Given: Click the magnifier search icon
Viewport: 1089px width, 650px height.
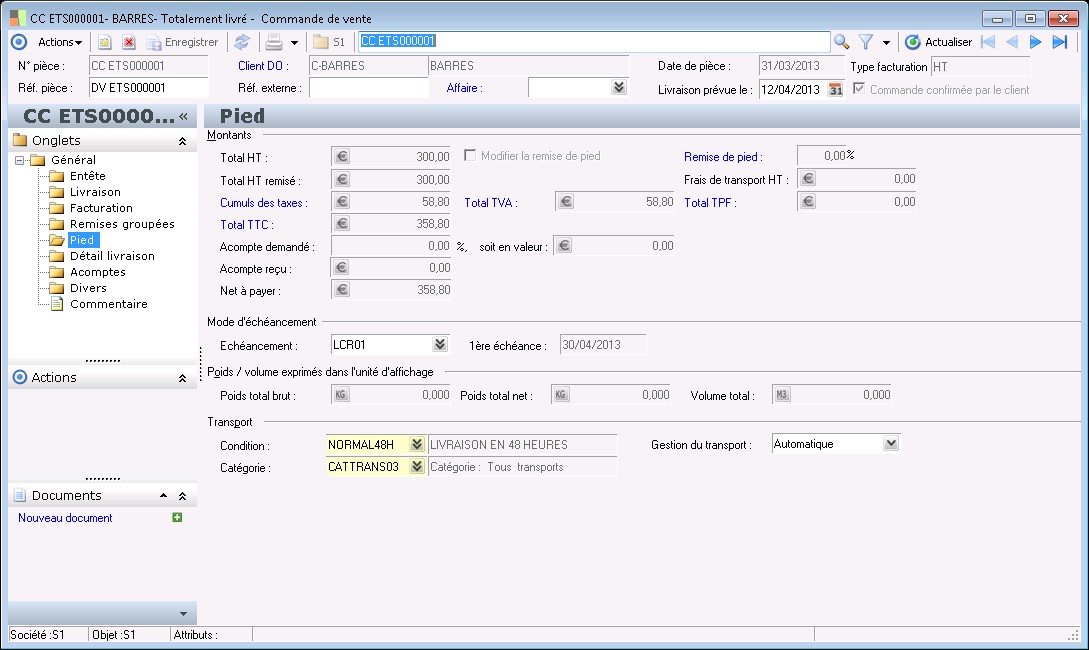Looking at the screenshot, I should pos(841,42).
